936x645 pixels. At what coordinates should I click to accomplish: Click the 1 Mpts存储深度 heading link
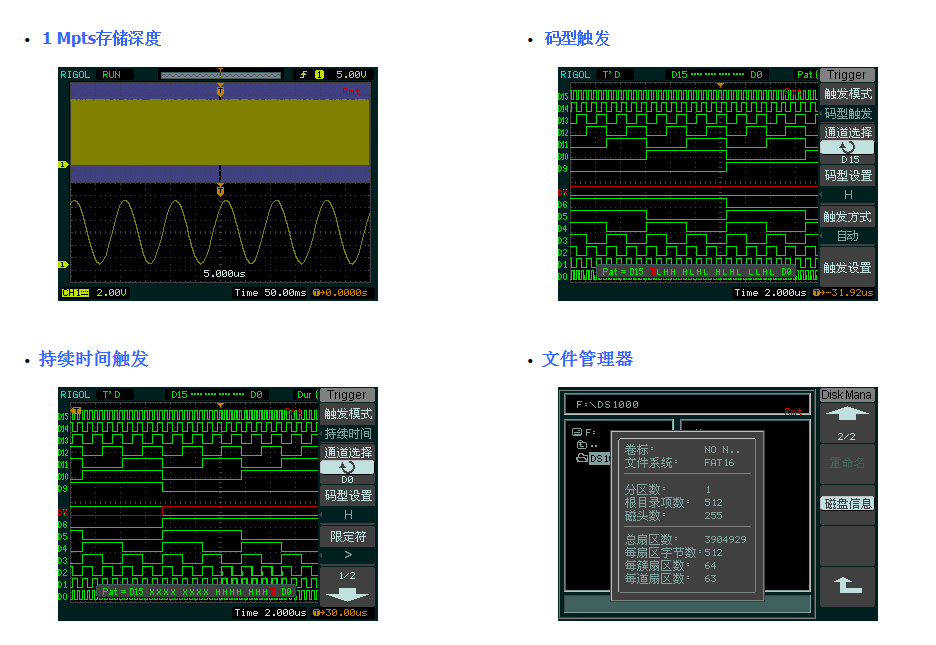pos(101,39)
